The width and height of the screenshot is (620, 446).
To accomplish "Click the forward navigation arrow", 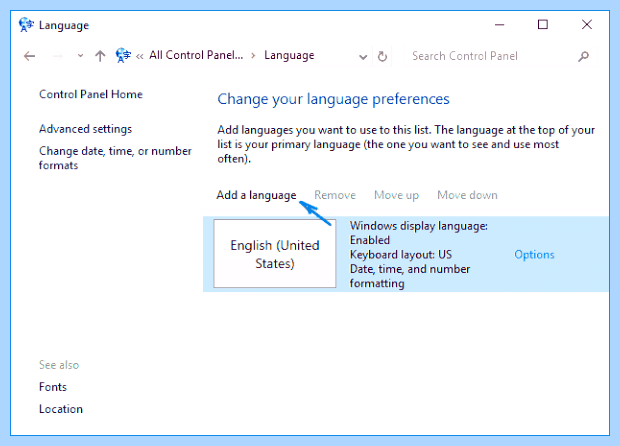I will tap(58, 56).
